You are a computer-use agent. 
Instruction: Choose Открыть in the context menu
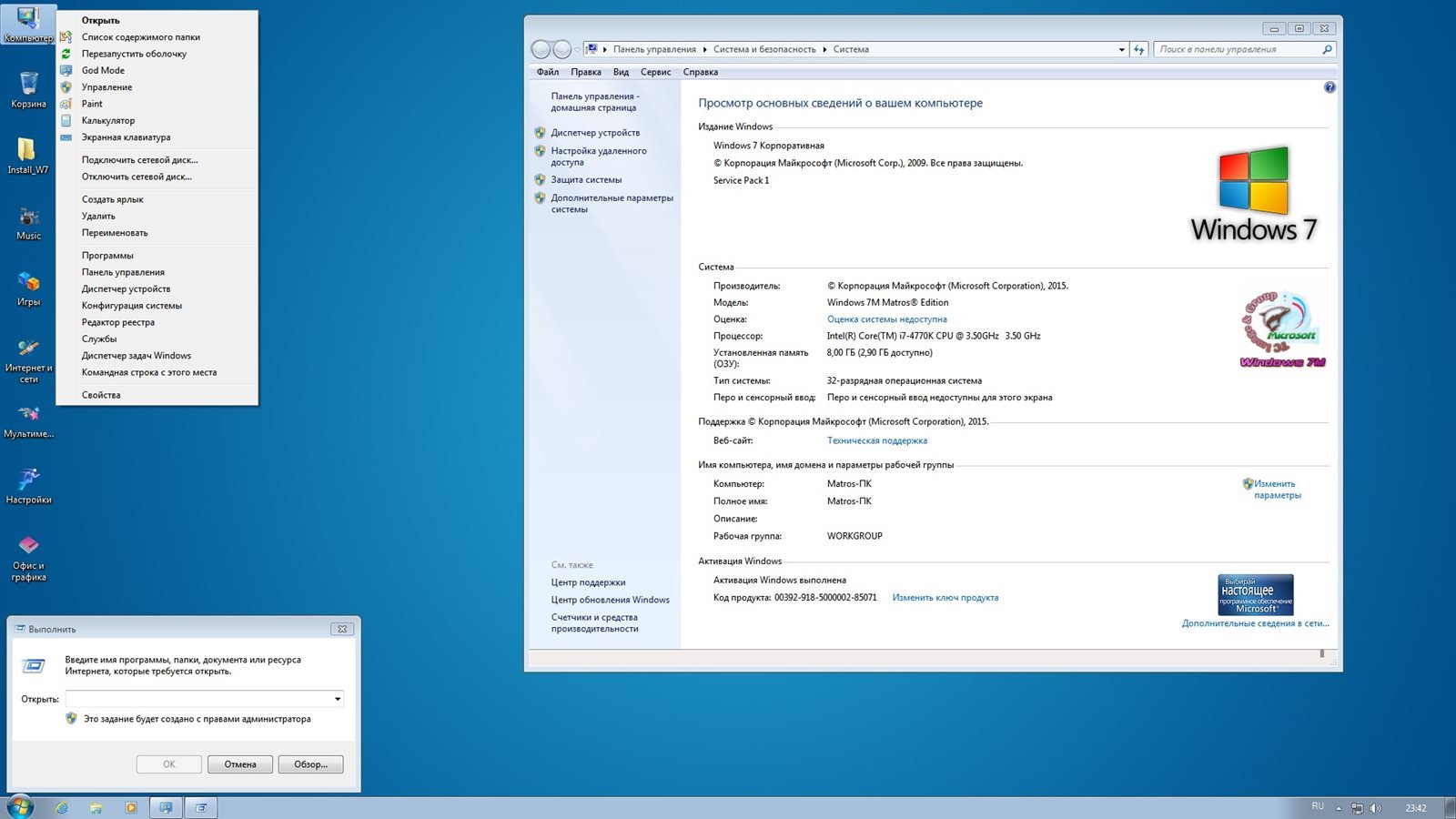pos(157,20)
